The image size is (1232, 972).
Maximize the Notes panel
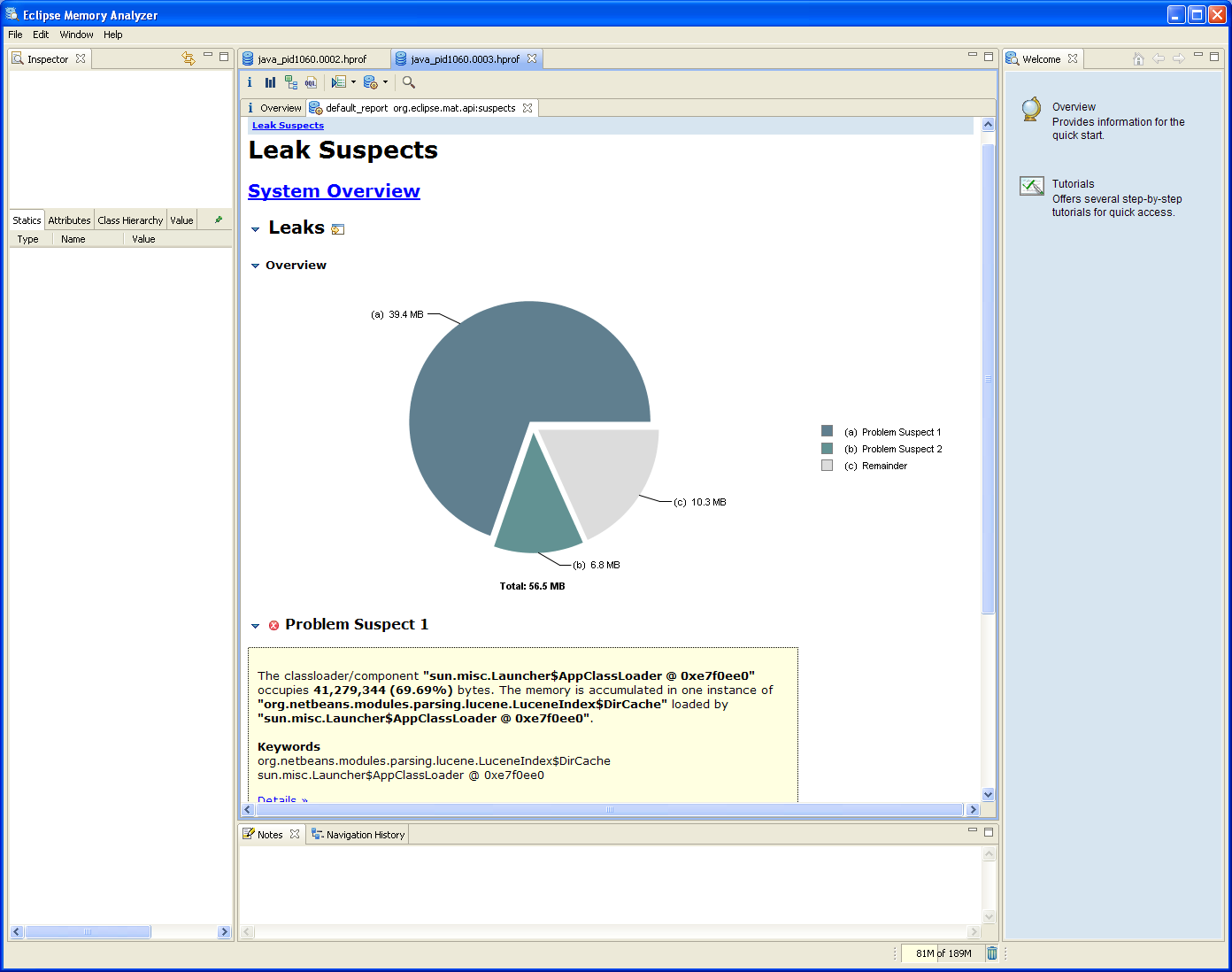989,831
